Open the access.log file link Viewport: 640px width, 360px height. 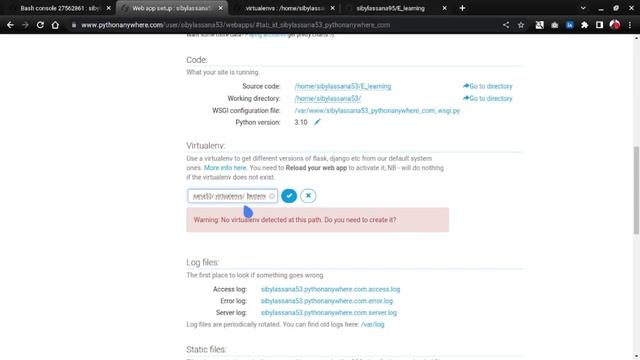tap(330, 289)
